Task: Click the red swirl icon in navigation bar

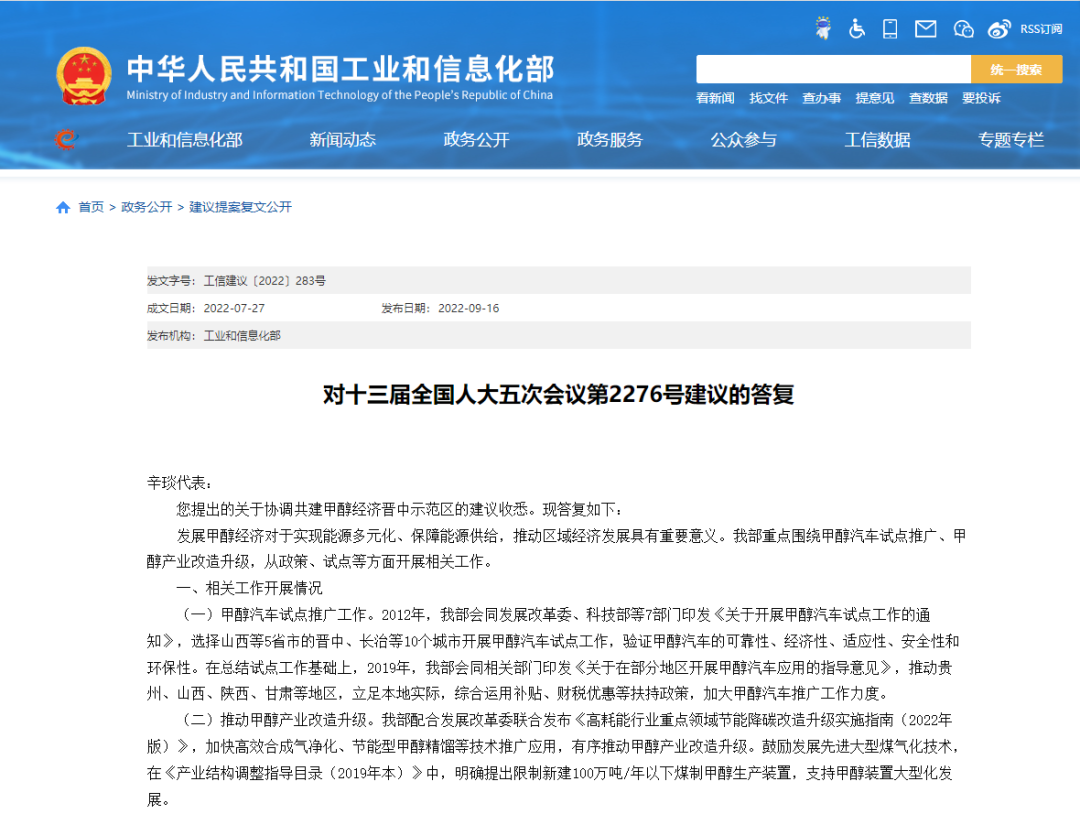Action: 65,140
